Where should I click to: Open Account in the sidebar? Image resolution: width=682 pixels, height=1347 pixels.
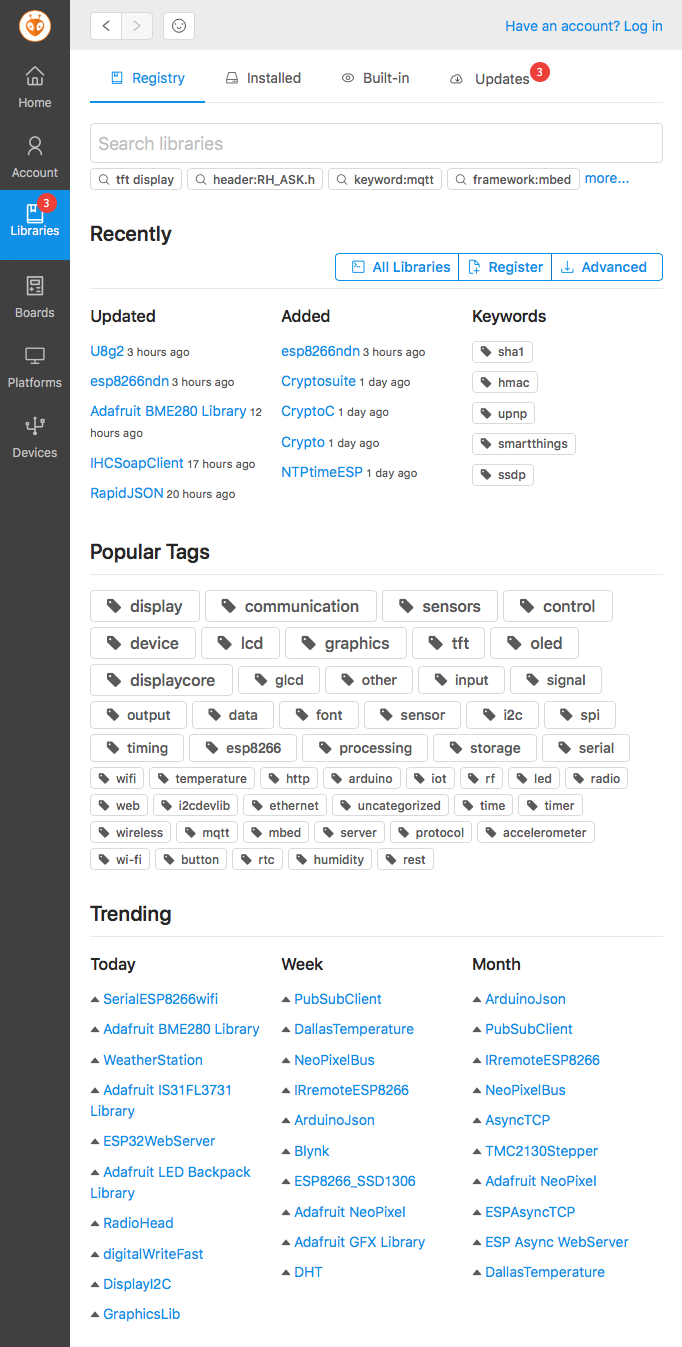35,157
